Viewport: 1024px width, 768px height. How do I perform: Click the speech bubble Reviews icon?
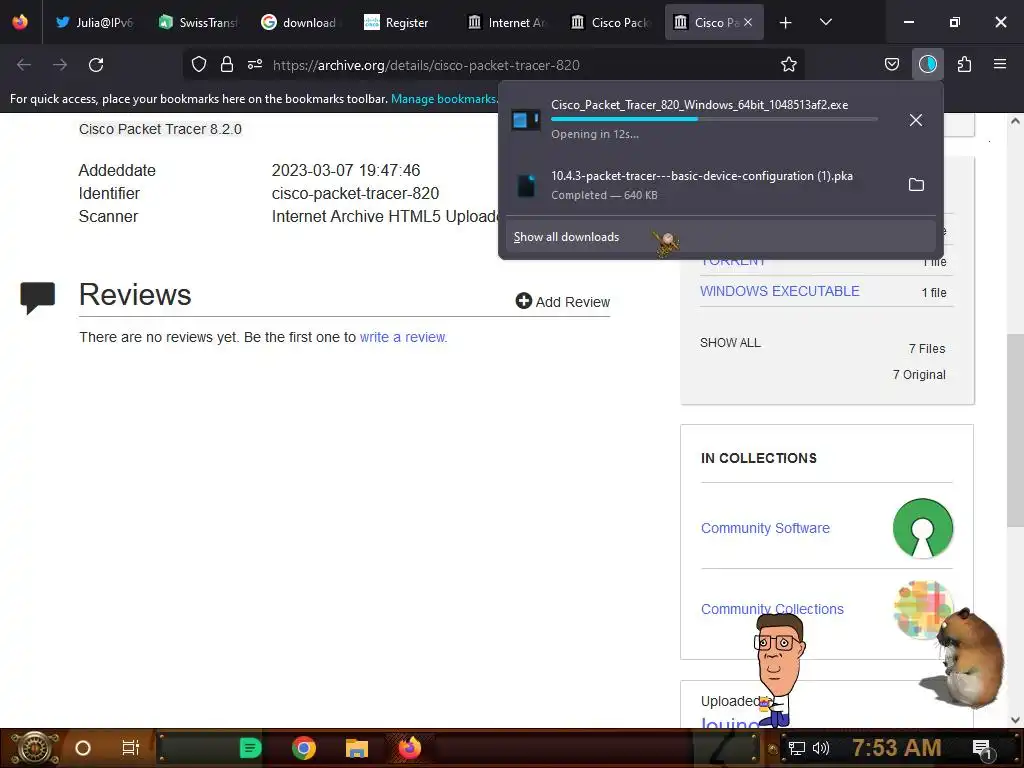point(37,298)
